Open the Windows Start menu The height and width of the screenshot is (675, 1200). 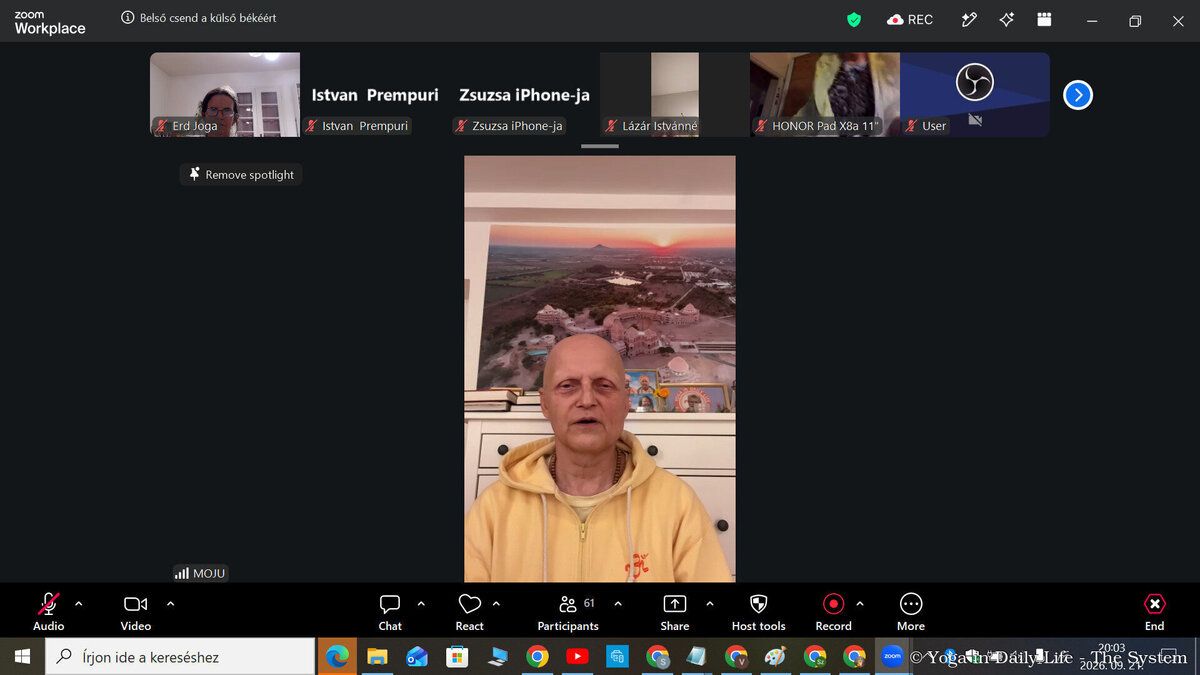[22, 657]
